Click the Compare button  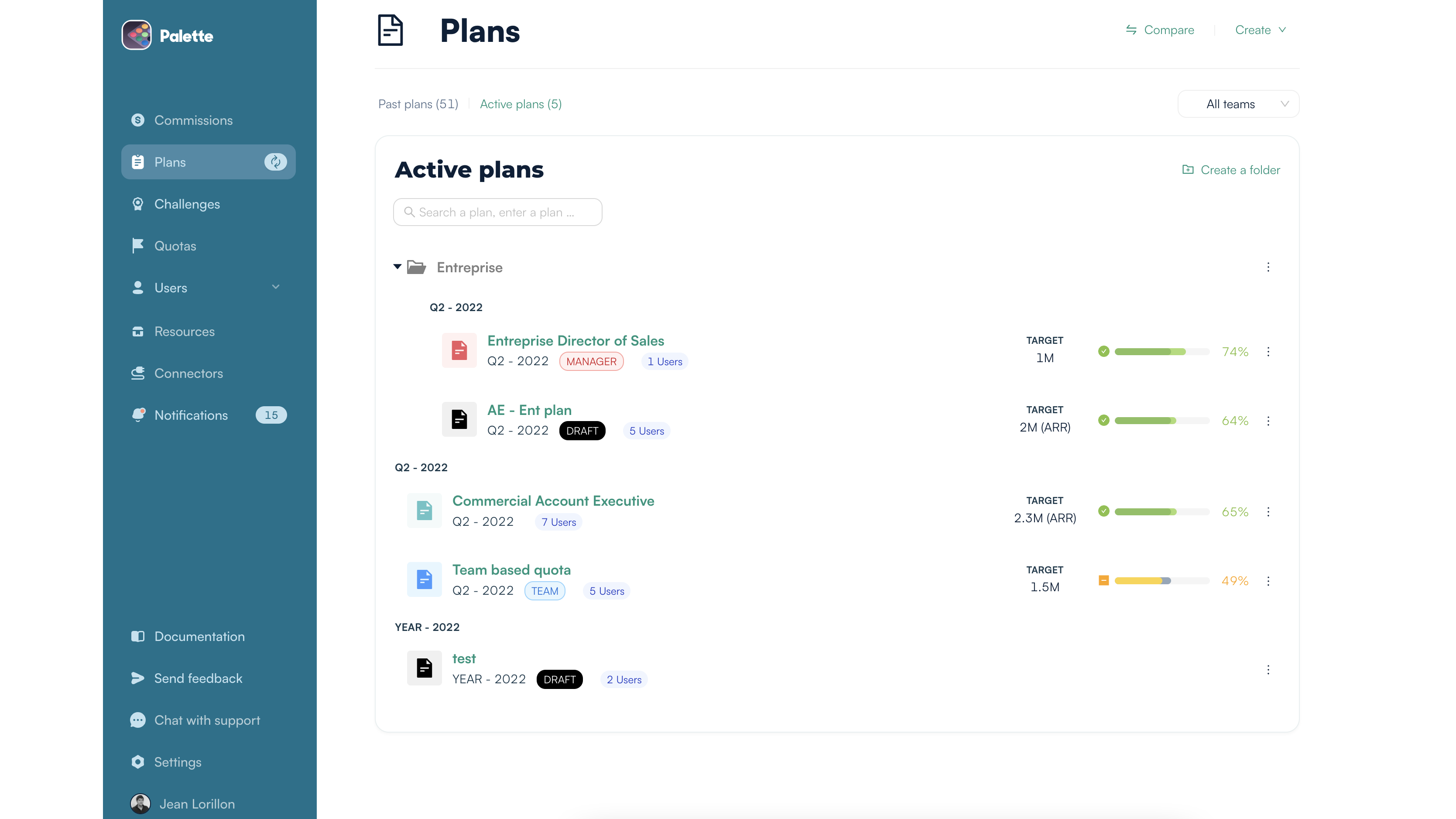[1159, 30]
